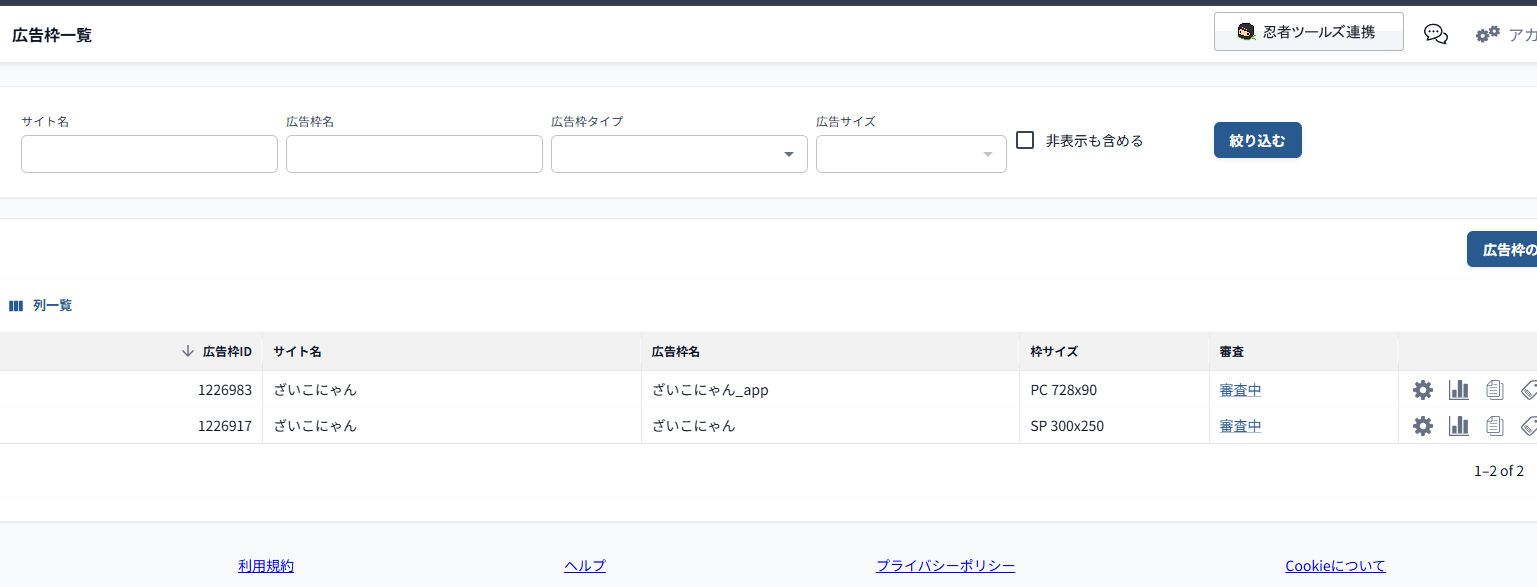Select ID cell 1226983
Image resolution: width=1537 pixels, height=587 pixels.
pos(225,390)
